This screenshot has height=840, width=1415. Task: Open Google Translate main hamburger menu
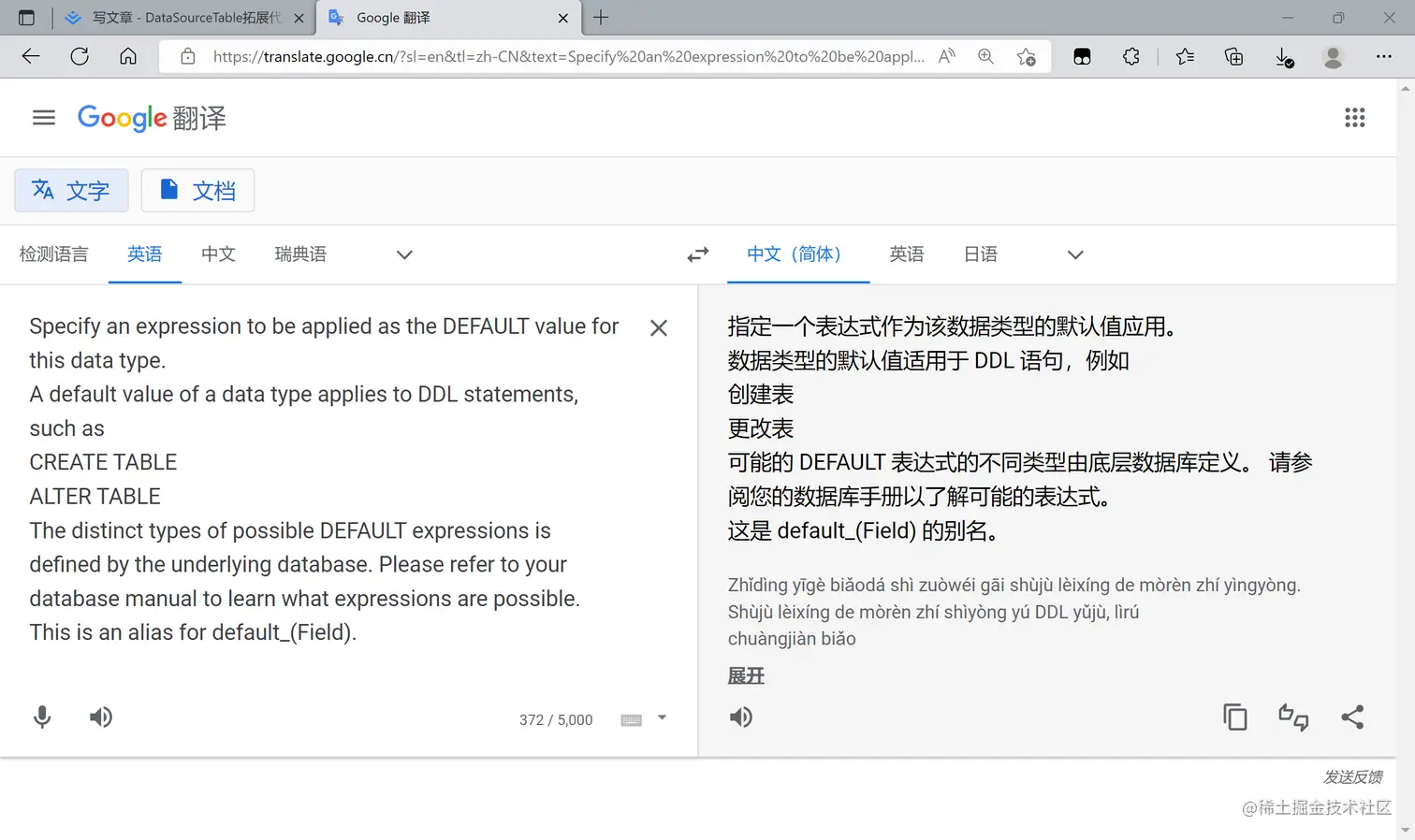(x=44, y=117)
